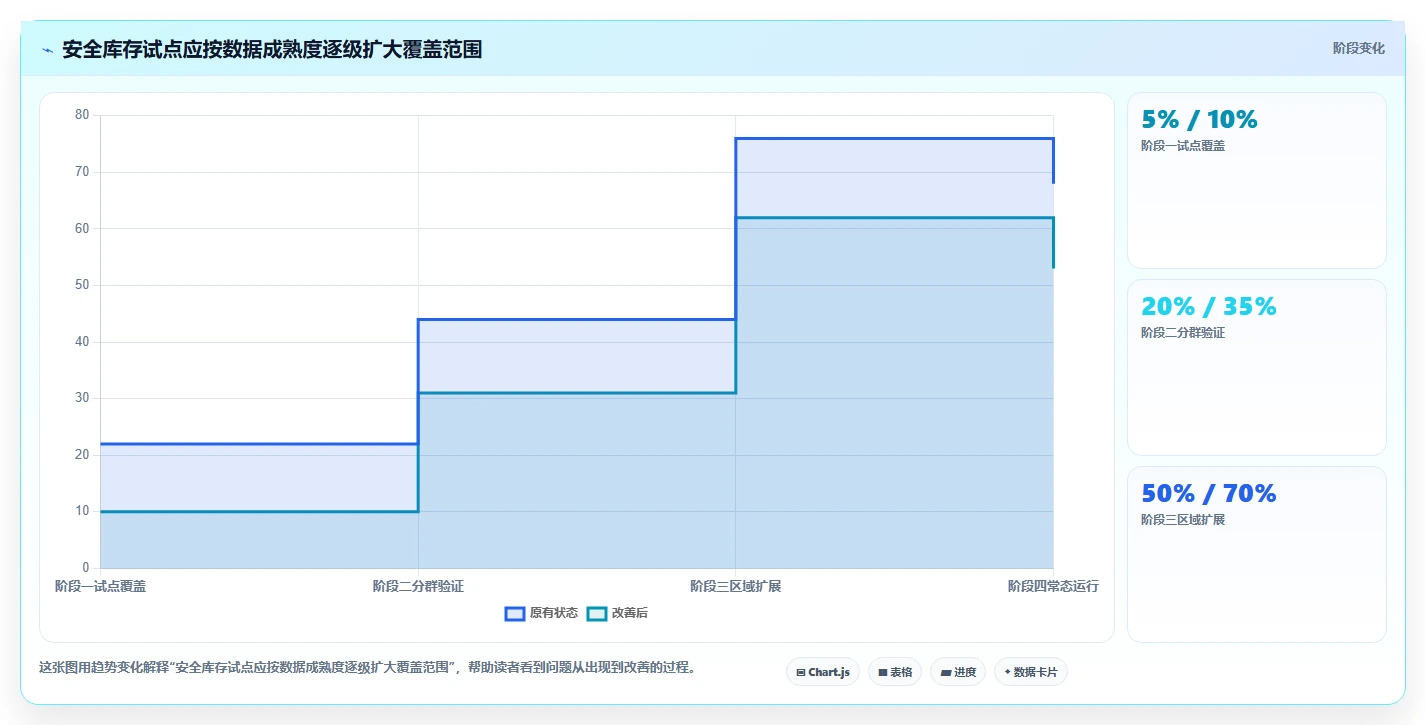Click the y-axis value 40

click(x=82, y=342)
